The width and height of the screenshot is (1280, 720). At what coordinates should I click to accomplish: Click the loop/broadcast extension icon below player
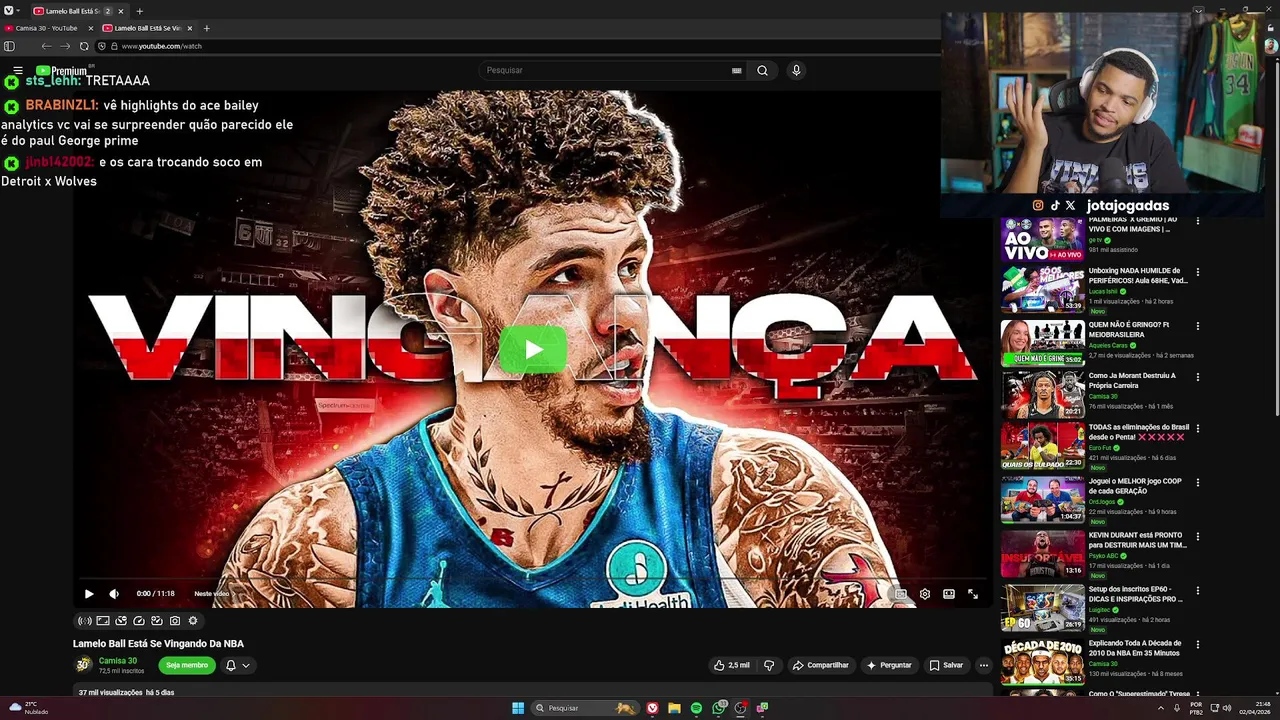tap(84, 621)
